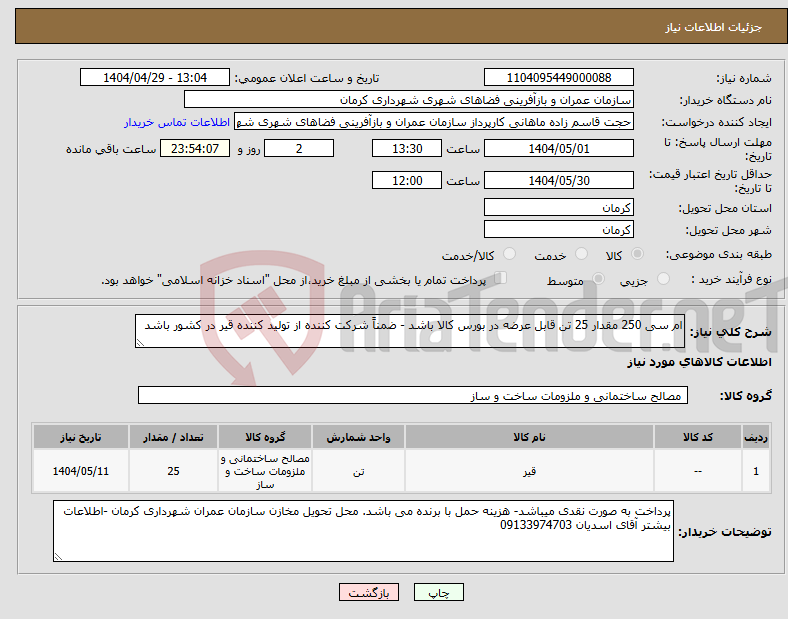Click the need number field 1104095449000088
Image resolution: width=788 pixels, height=619 pixels.
coord(558,78)
